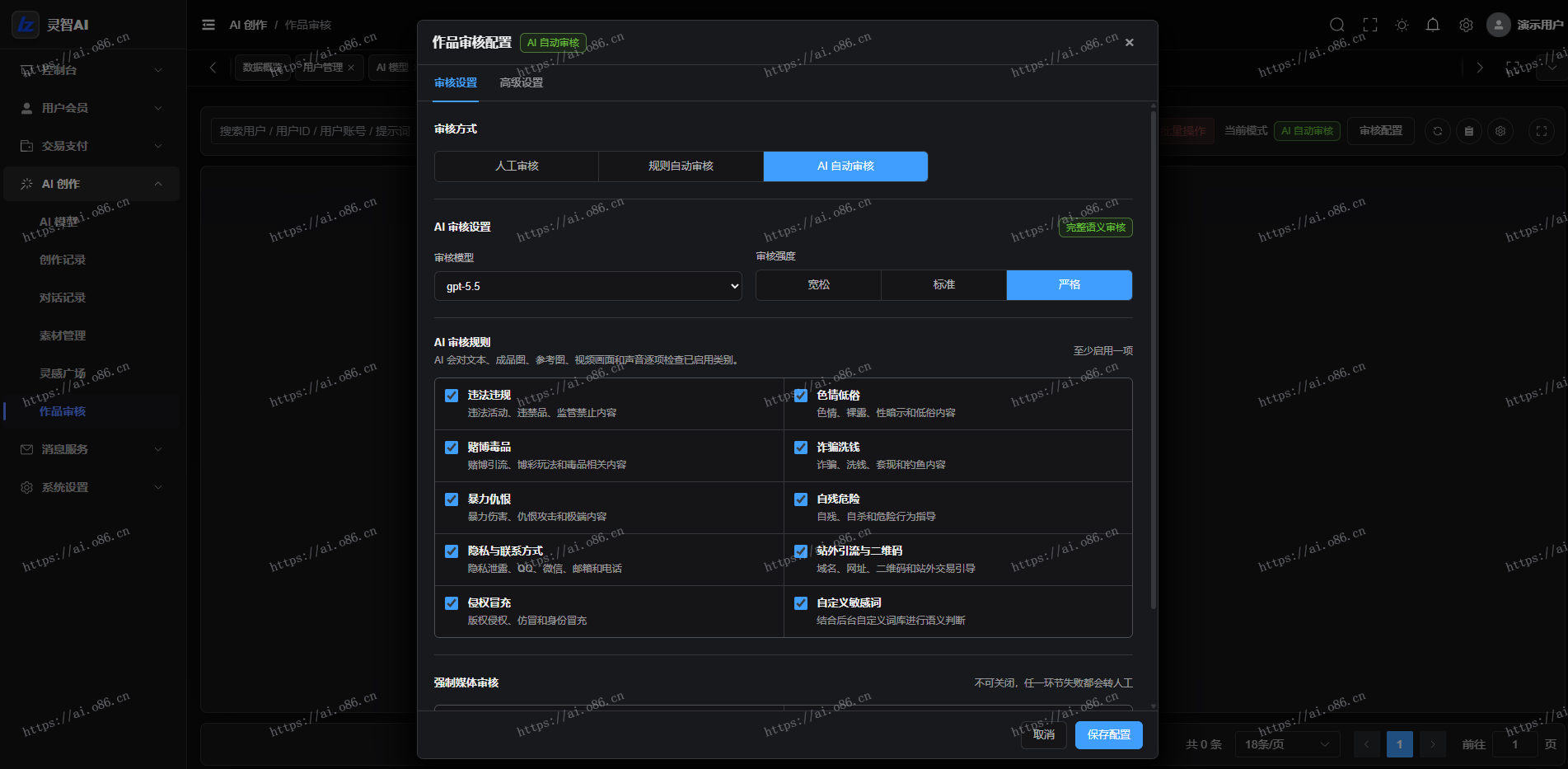Select 人工审核 review method
1568x769 pixels.
(x=517, y=166)
